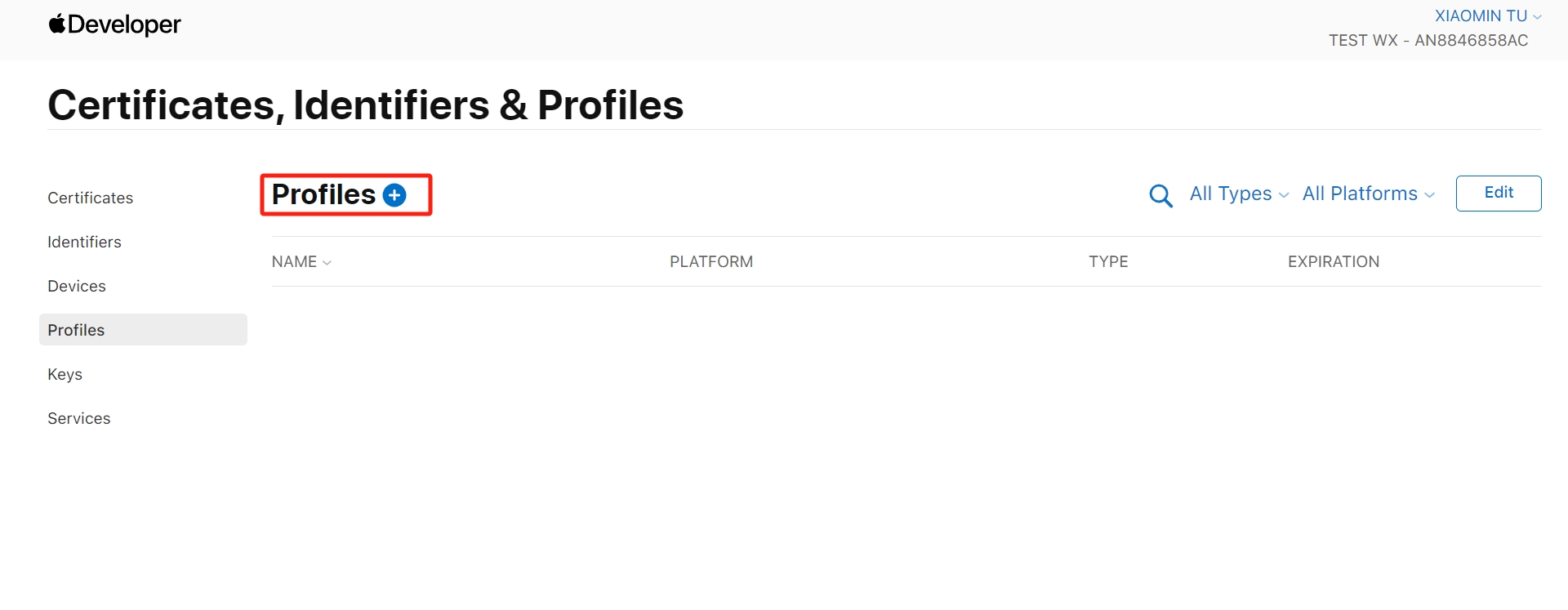Open search with the magnifying glass icon
The height and width of the screenshot is (610, 1568).
coord(1160,195)
